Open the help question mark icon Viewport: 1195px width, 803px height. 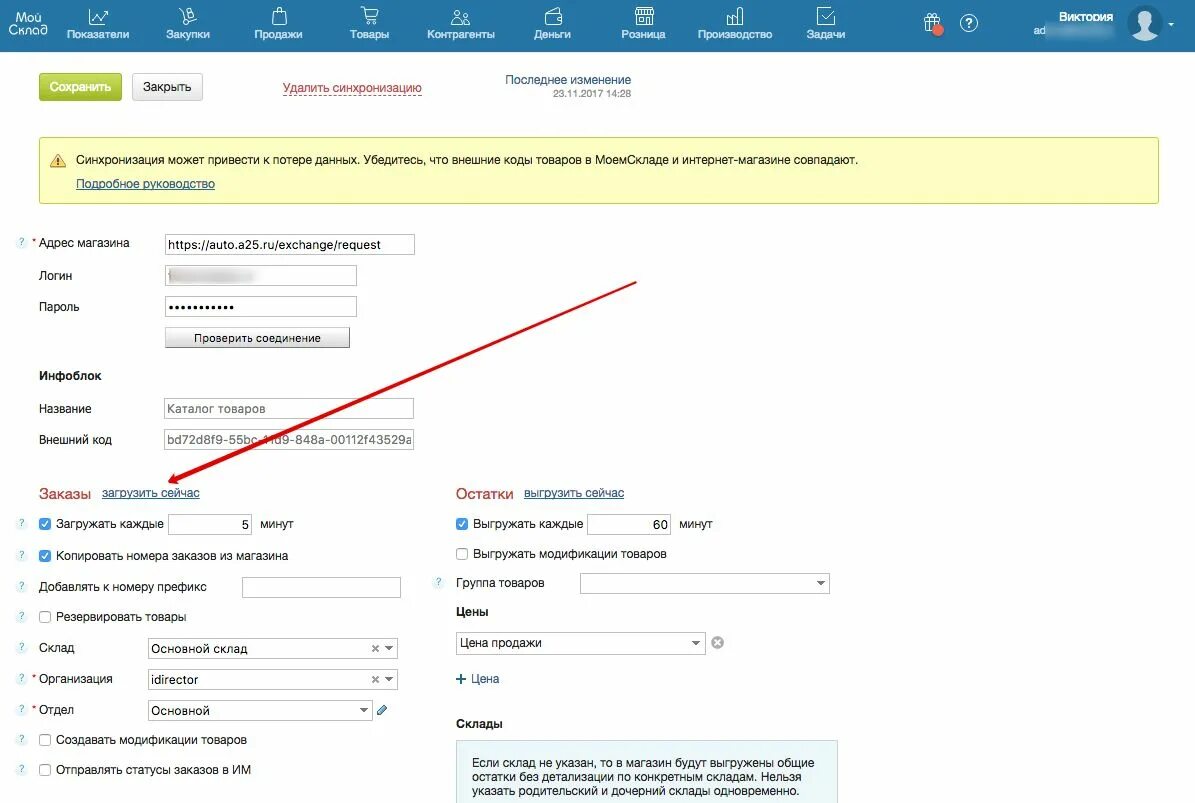click(x=969, y=24)
